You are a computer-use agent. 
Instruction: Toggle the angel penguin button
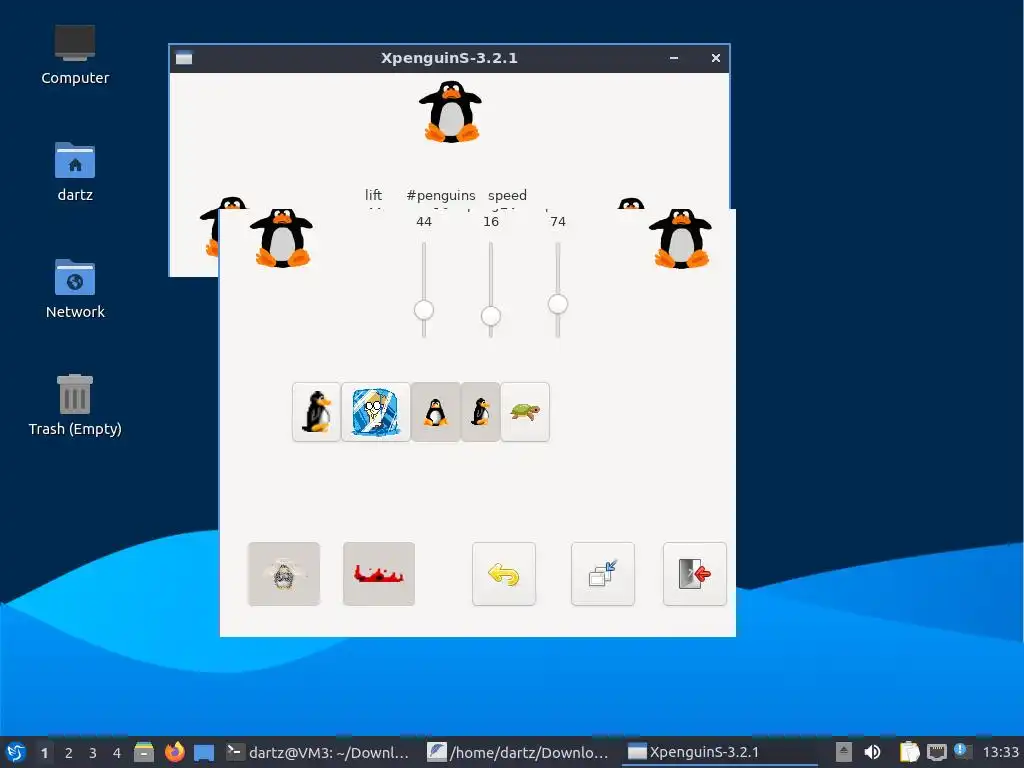coord(284,574)
